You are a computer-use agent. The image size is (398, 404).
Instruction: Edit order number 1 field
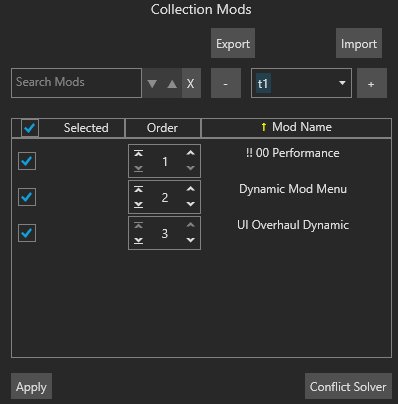[x=165, y=162]
